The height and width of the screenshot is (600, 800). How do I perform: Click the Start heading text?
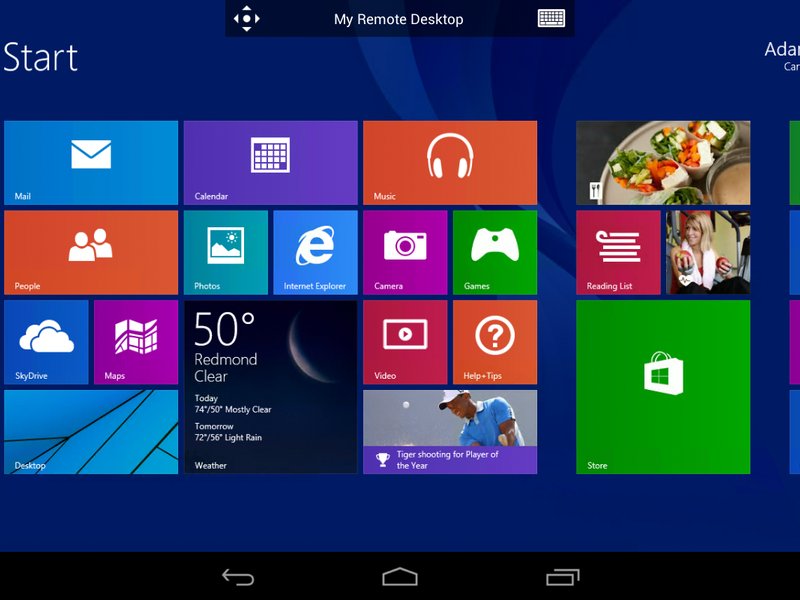point(40,57)
